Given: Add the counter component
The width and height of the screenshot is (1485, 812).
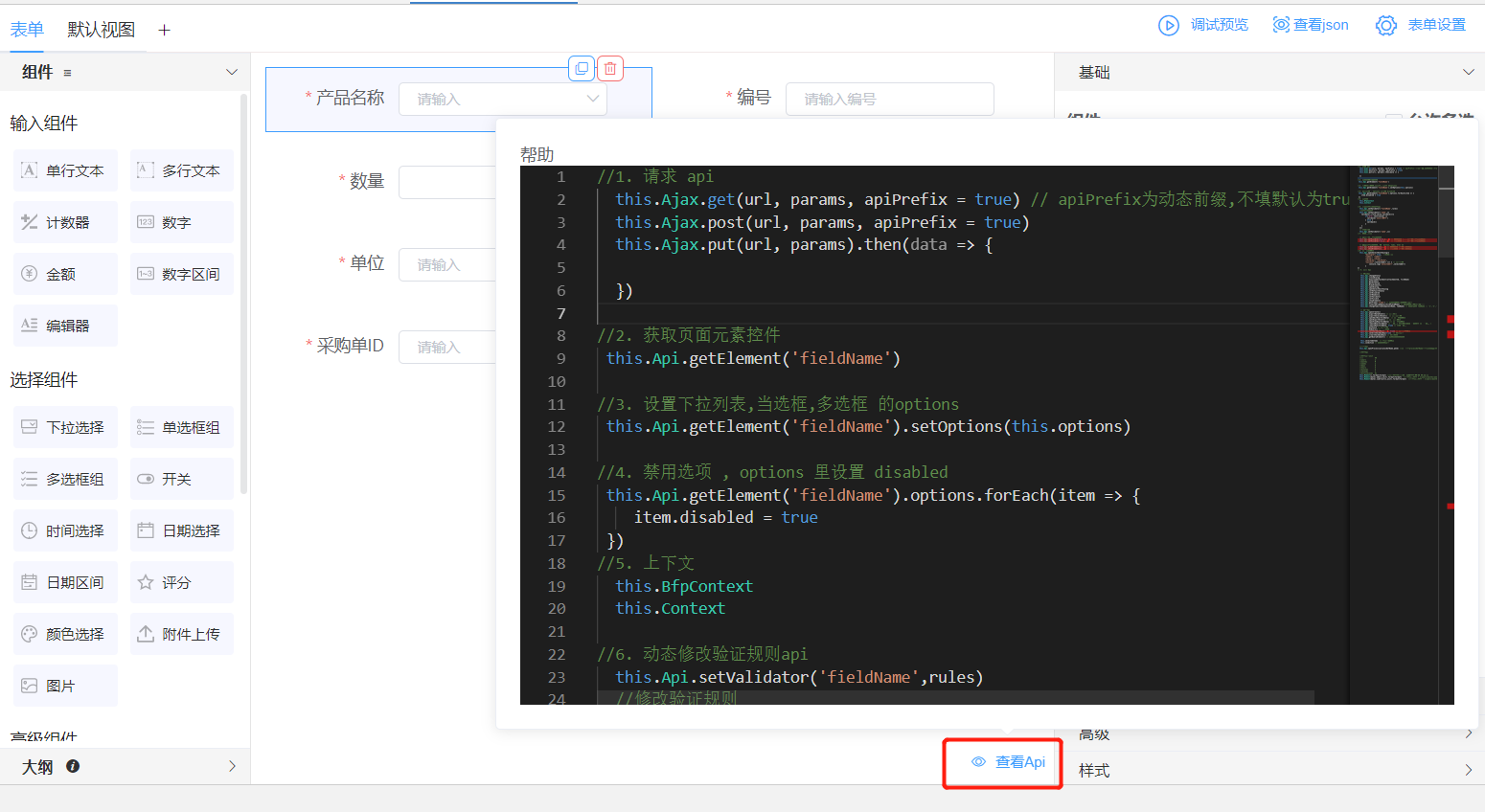Looking at the screenshot, I should pos(65,222).
